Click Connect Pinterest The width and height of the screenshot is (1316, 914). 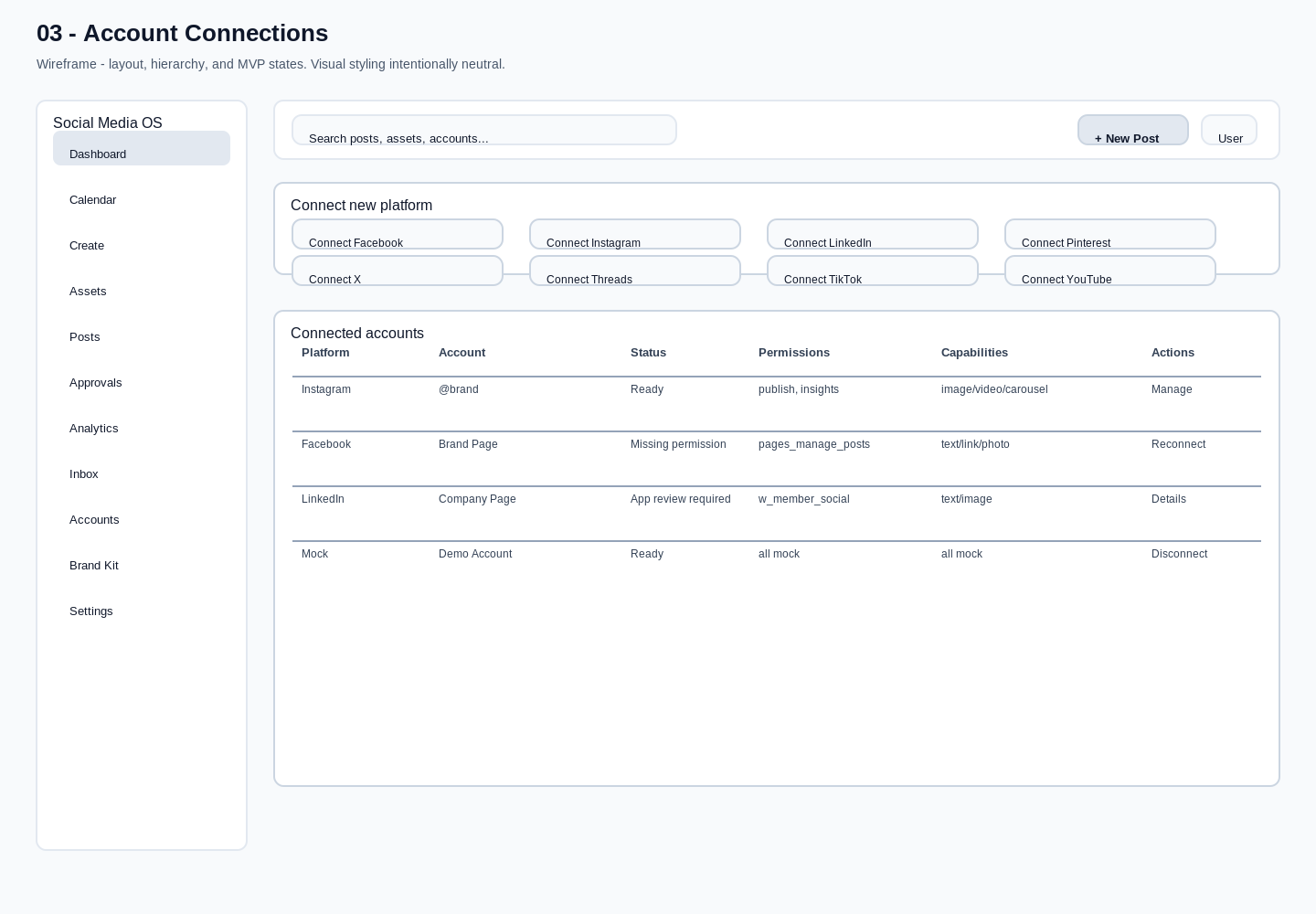(1110, 234)
